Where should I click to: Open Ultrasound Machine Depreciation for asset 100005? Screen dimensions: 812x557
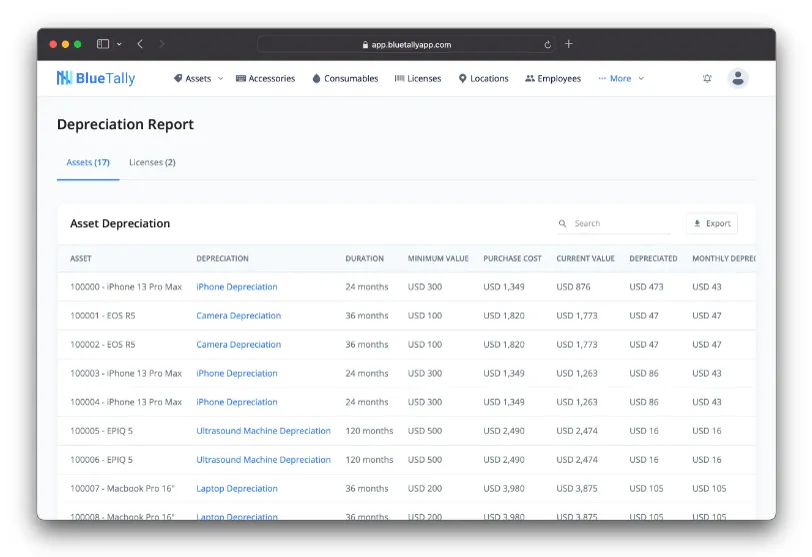[x=264, y=431]
